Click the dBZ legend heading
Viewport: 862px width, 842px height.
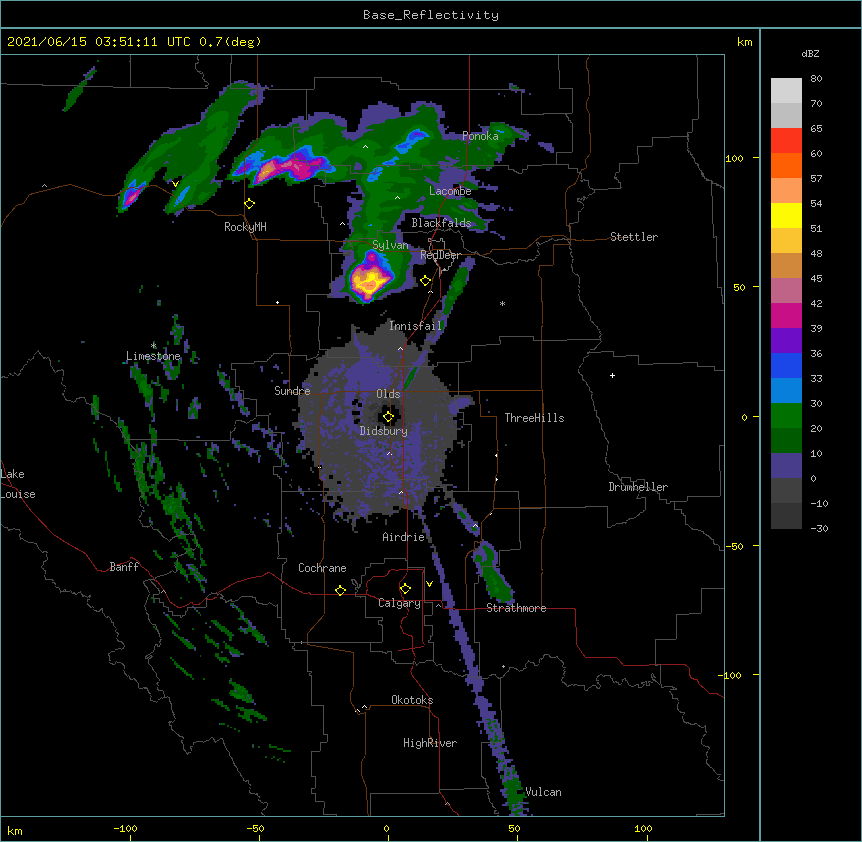[x=810, y=53]
